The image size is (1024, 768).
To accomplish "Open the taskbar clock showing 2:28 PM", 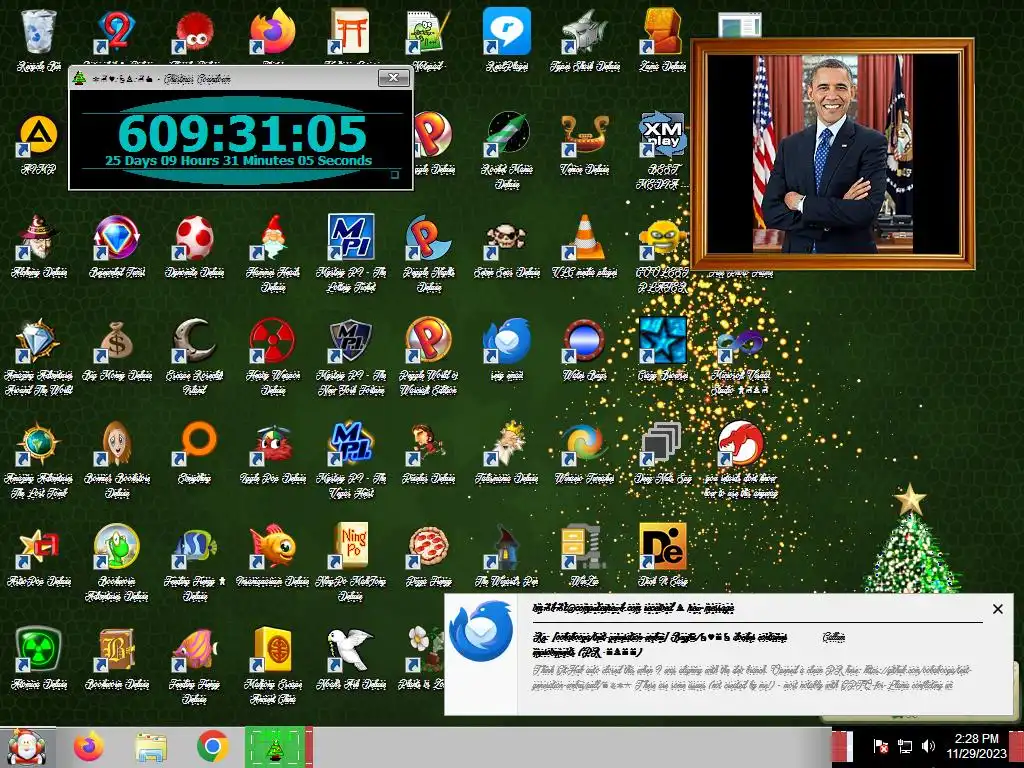I will click(x=976, y=746).
